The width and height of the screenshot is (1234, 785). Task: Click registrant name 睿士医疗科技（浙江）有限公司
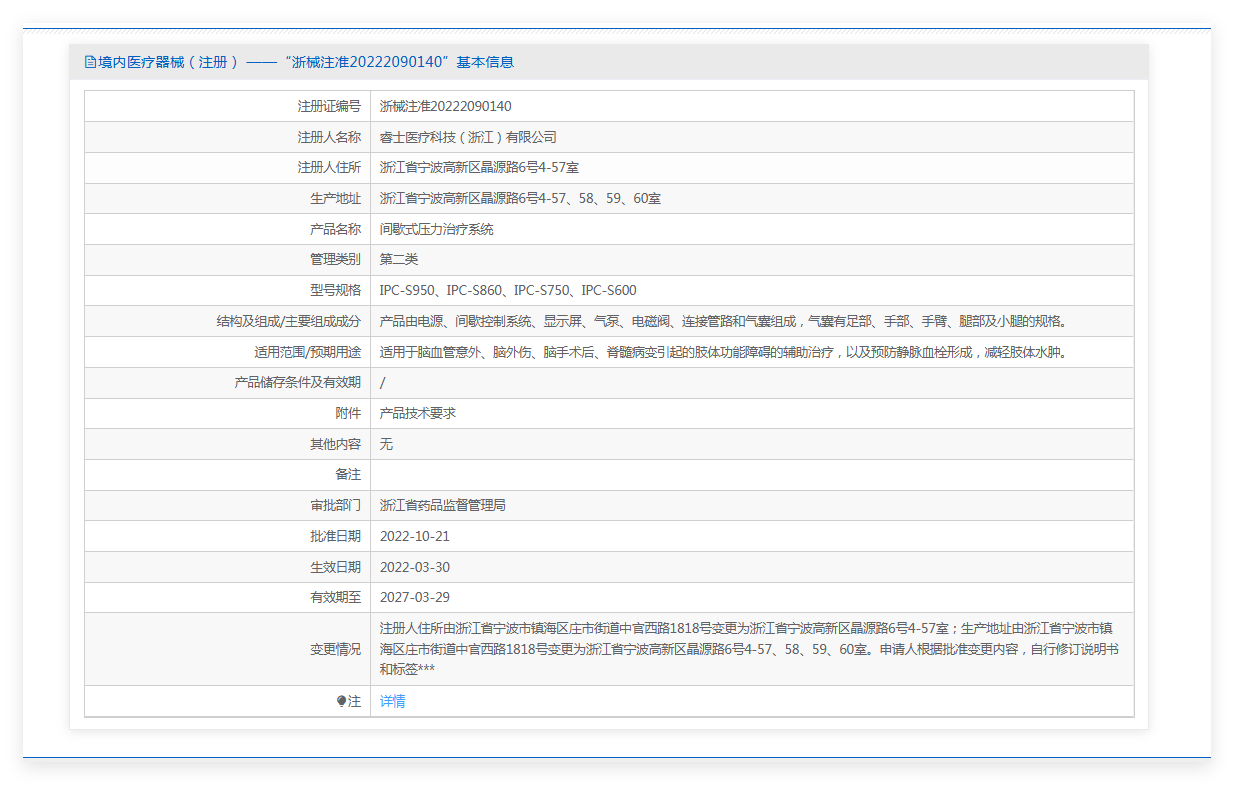467,137
